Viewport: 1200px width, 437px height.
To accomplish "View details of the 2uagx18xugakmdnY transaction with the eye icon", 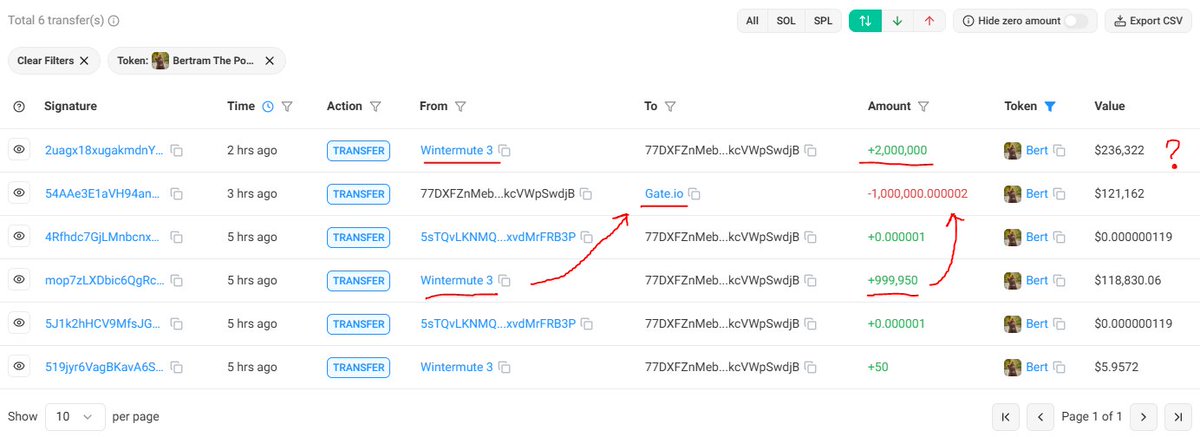I will point(18,150).
